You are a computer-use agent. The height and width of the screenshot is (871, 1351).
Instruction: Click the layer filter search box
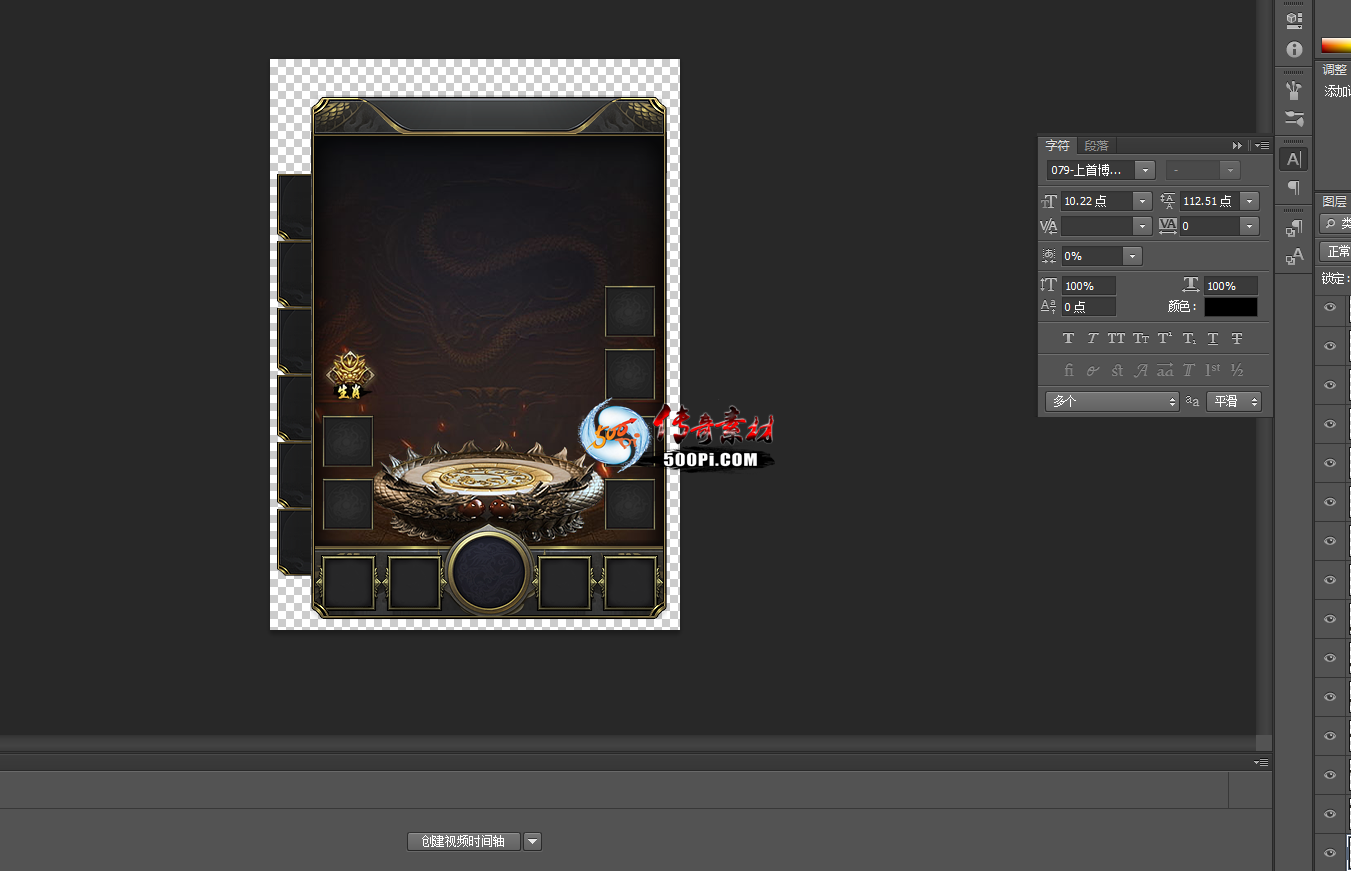pos(1336,223)
